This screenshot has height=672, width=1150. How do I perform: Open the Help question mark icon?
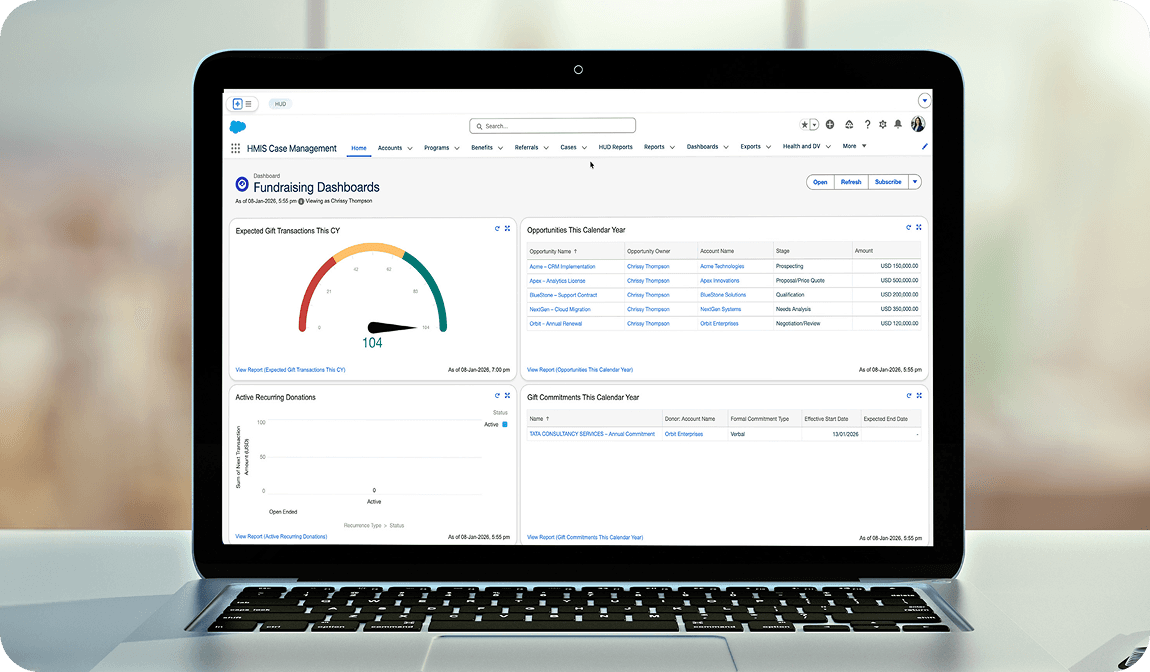coord(867,125)
